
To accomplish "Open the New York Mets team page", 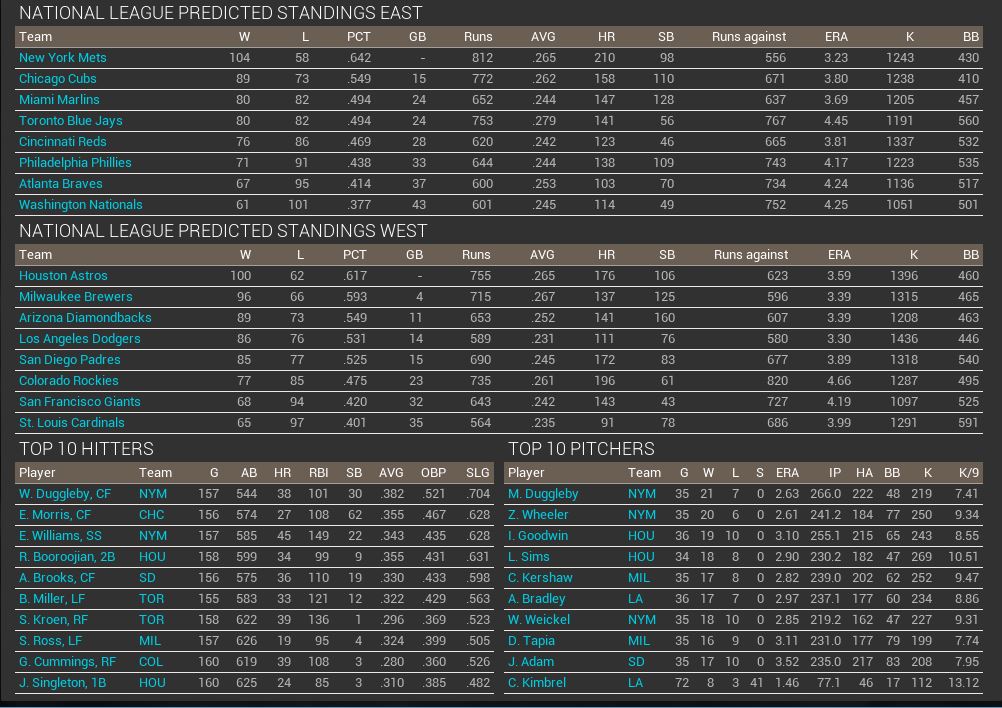I will (x=62, y=58).
